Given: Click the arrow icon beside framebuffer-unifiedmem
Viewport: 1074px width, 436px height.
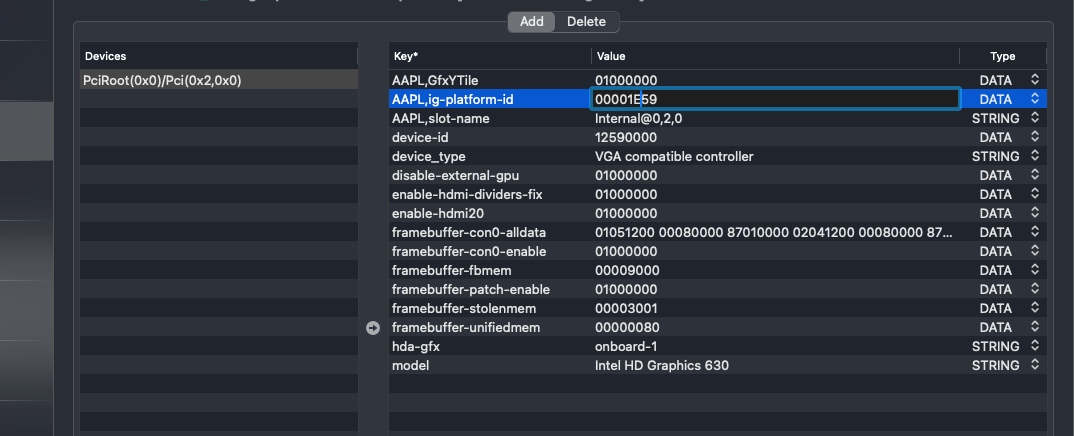Looking at the screenshot, I should pyautogui.click(x=373, y=328).
